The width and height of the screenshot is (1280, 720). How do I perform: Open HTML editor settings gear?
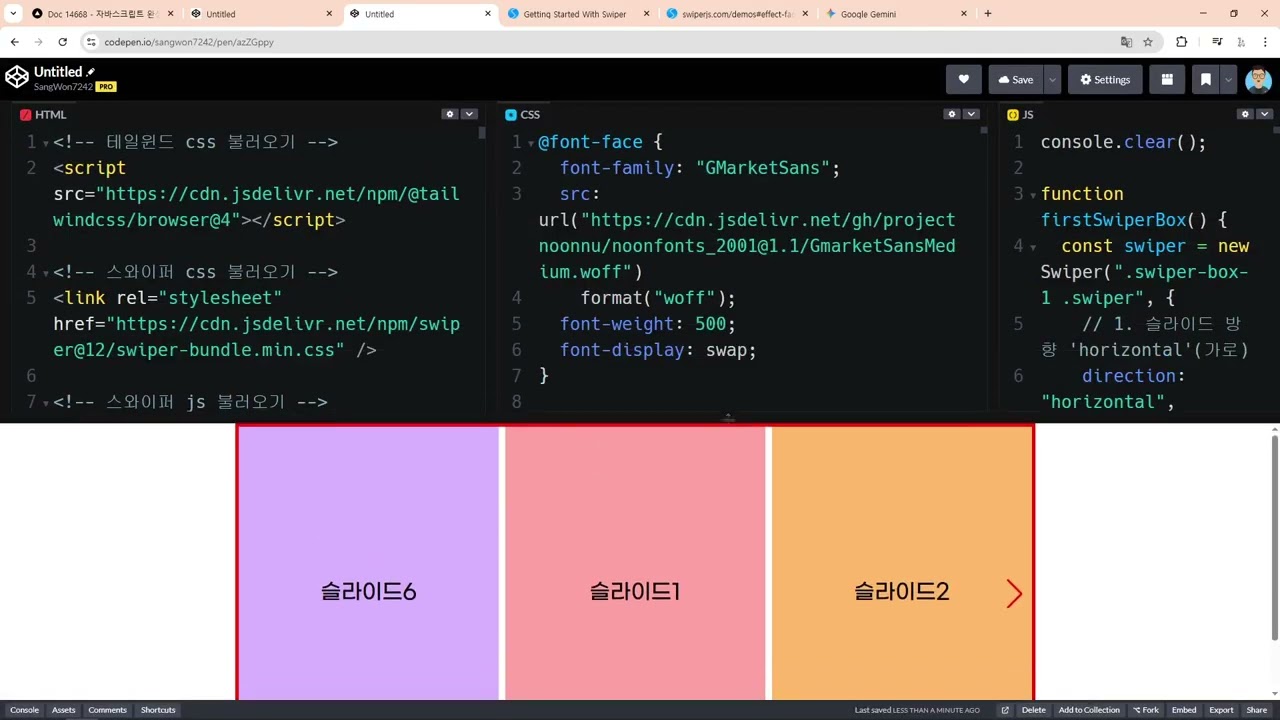pos(450,114)
